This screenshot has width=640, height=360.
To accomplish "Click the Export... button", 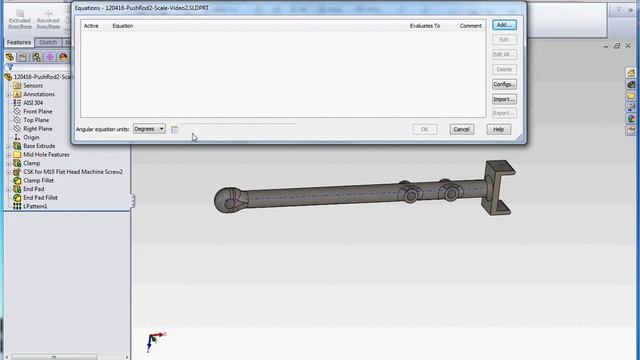I will pyautogui.click(x=504, y=113).
